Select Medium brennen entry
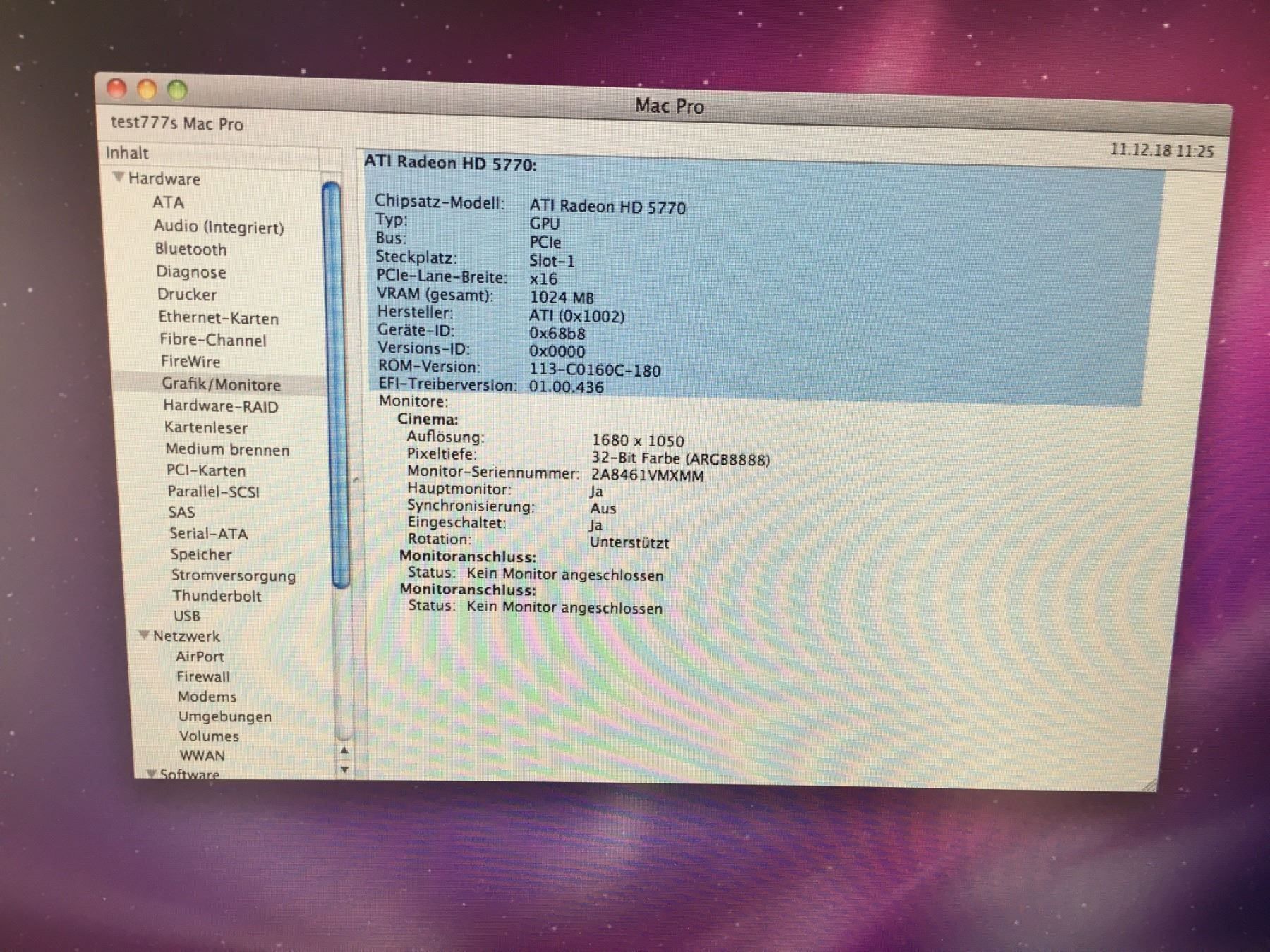The image size is (1270, 952). coord(227,449)
